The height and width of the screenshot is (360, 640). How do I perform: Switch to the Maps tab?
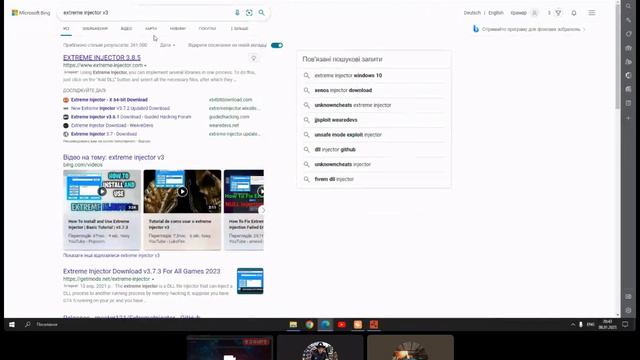151,29
